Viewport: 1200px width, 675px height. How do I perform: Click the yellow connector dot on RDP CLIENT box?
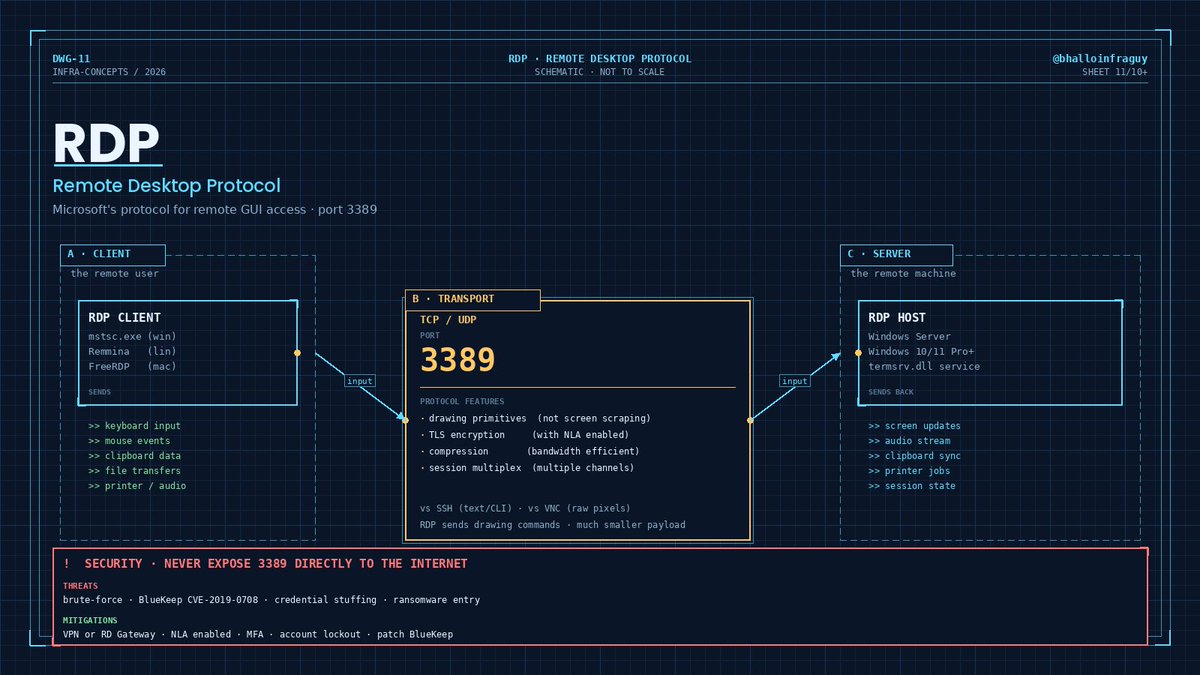(x=297, y=353)
